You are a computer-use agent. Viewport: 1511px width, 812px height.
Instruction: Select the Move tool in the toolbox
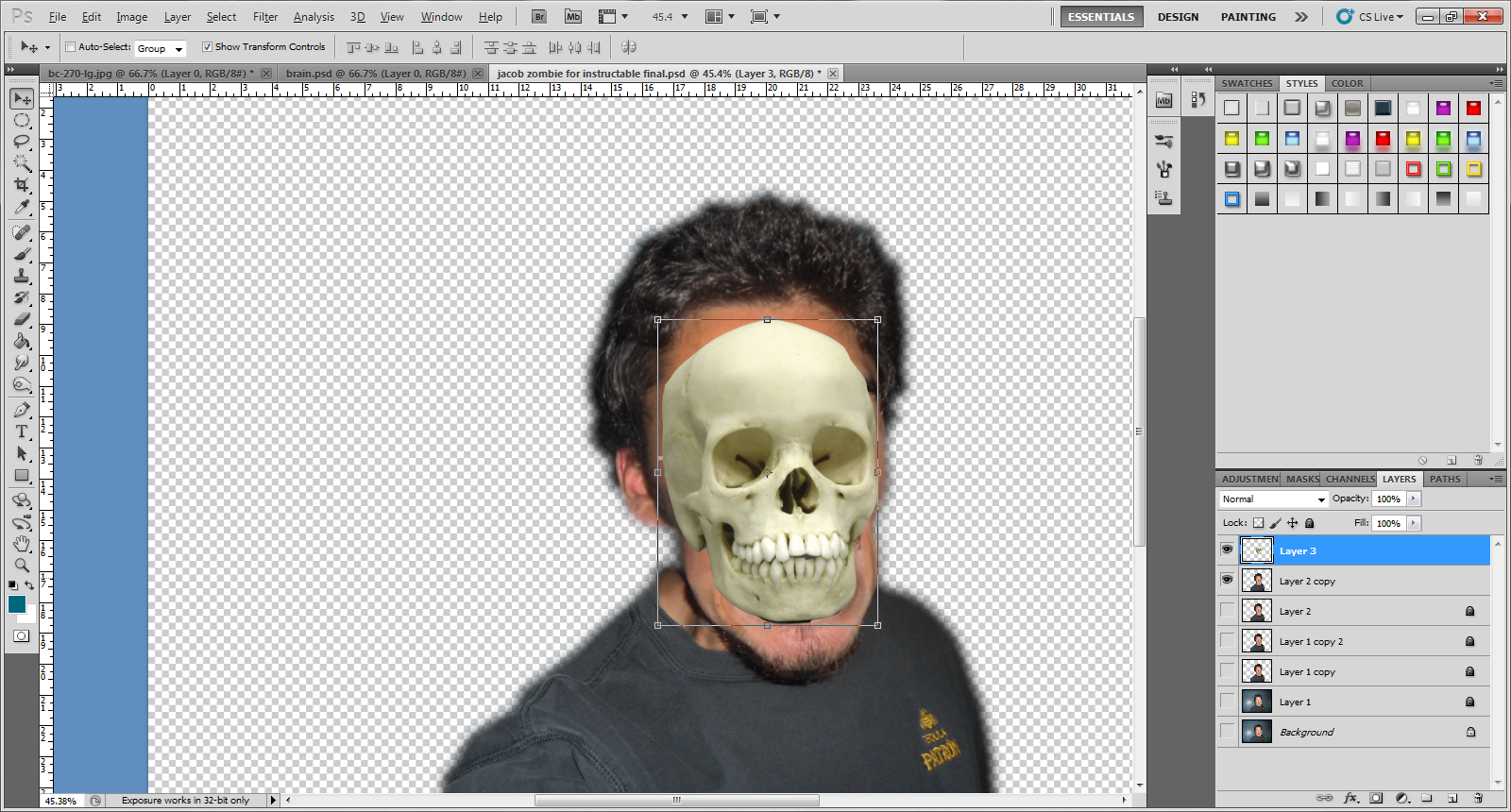pos(22,98)
